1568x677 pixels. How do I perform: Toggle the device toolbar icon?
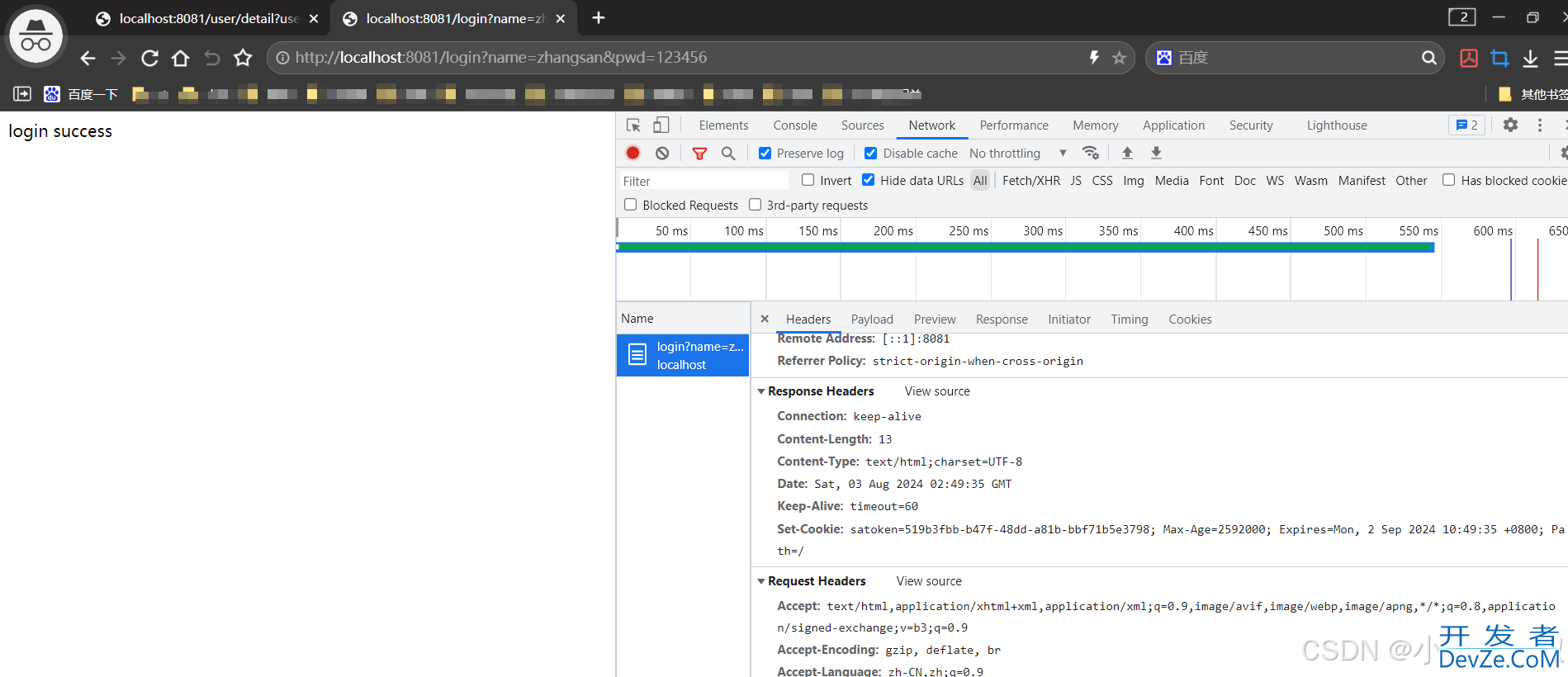[x=661, y=125]
